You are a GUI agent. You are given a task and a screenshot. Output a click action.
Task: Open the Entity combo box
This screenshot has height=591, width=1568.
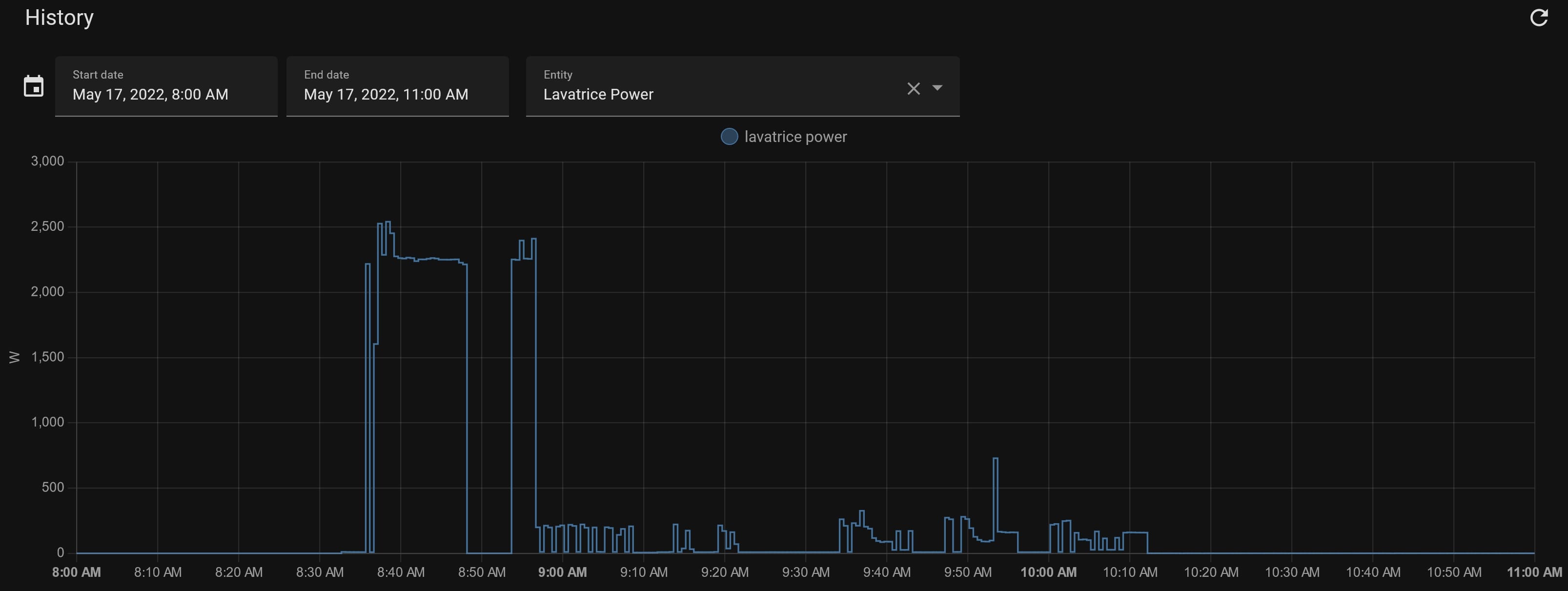pyautogui.click(x=712, y=86)
